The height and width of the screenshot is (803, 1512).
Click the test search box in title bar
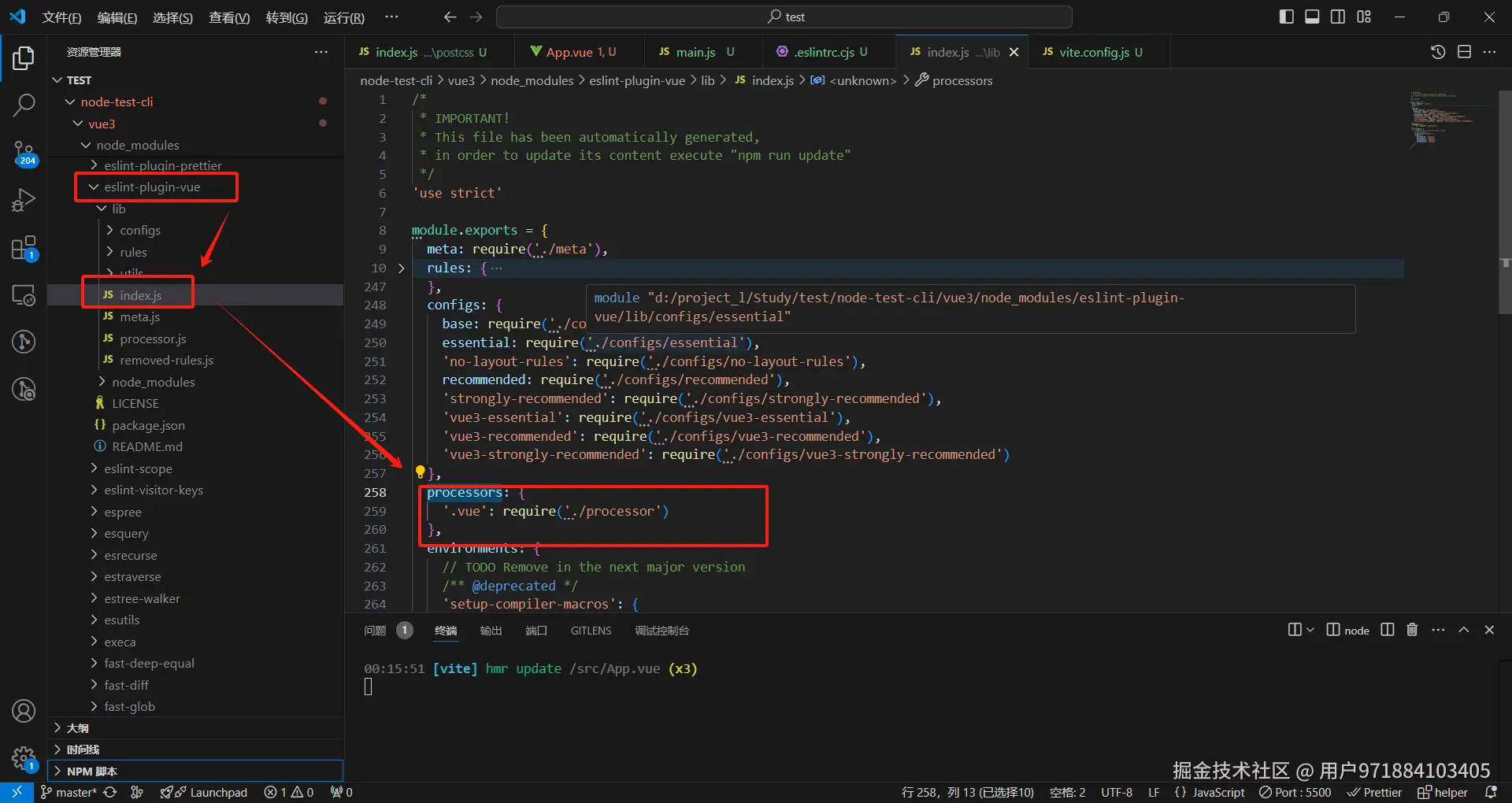(784, 17)
